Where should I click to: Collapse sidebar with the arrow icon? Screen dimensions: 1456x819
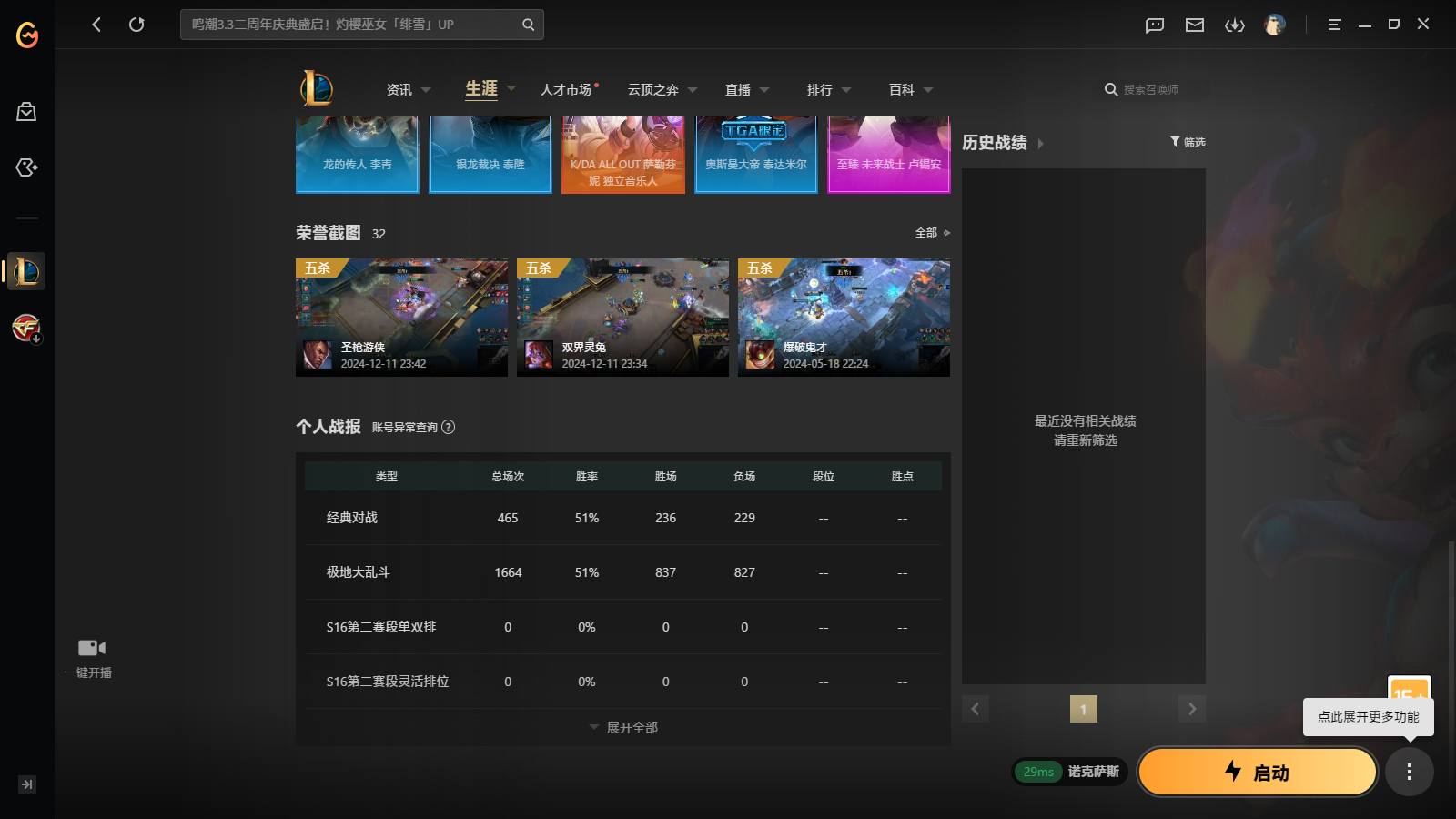click(x=26, y=784)
